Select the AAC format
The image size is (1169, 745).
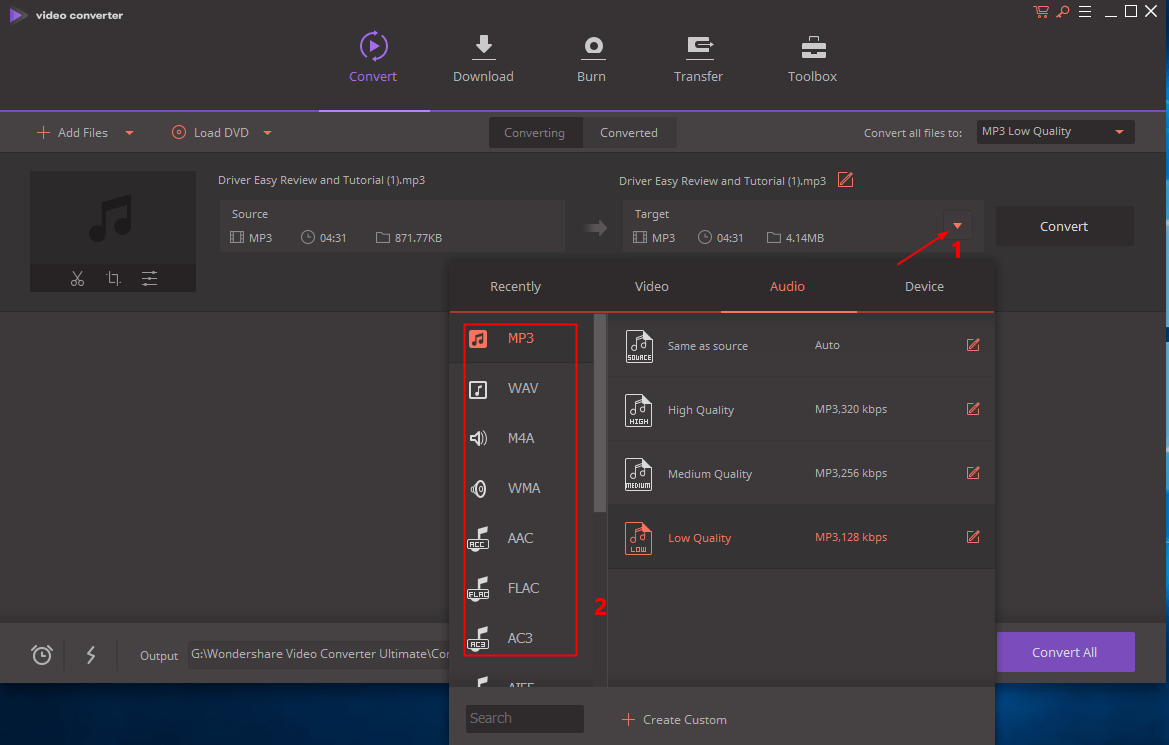521,538
